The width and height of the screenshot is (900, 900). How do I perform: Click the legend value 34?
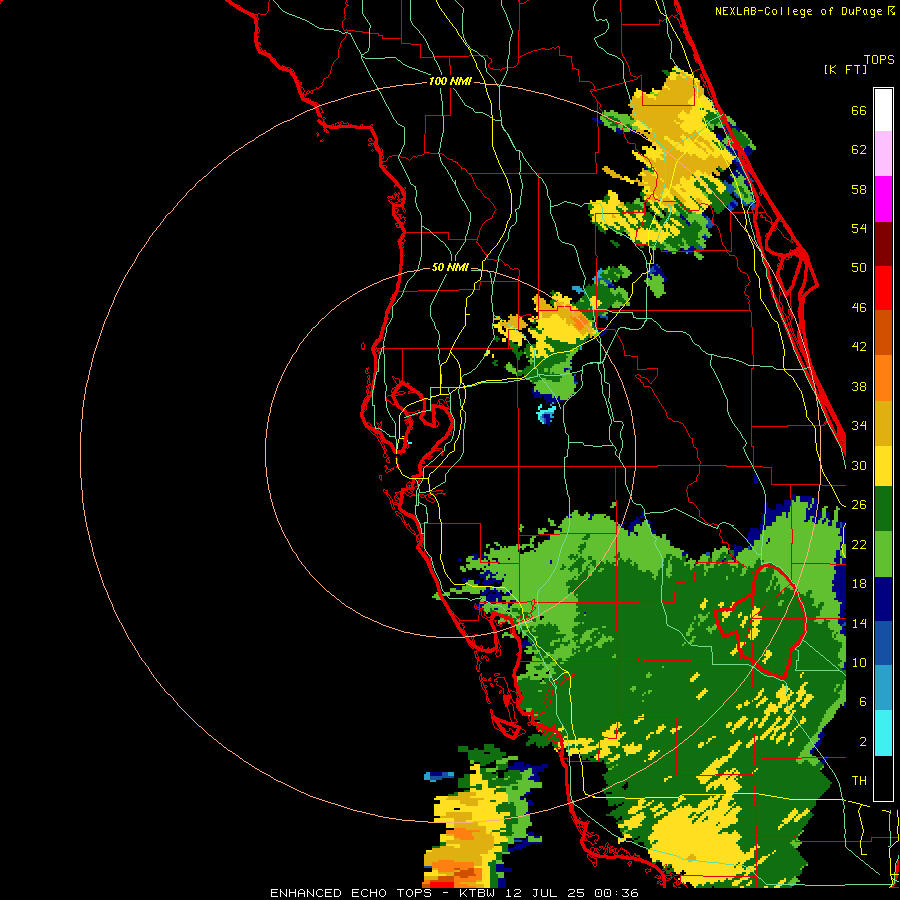click(859, 426)
